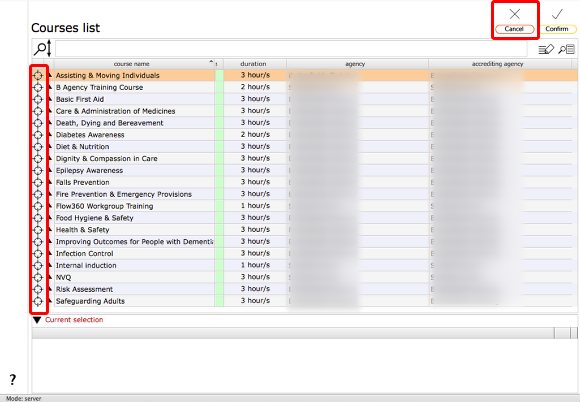Select target icon for Diabetes Awareness

coord(38,135)
